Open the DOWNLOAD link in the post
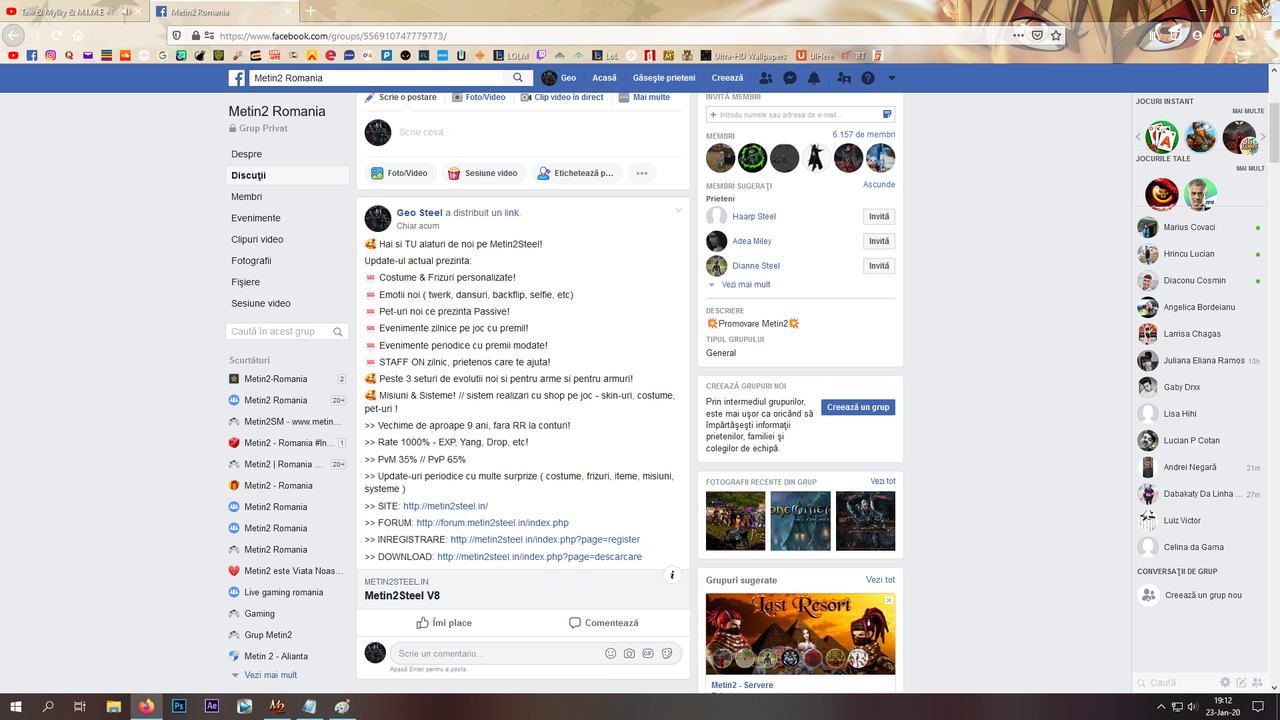 540,557
